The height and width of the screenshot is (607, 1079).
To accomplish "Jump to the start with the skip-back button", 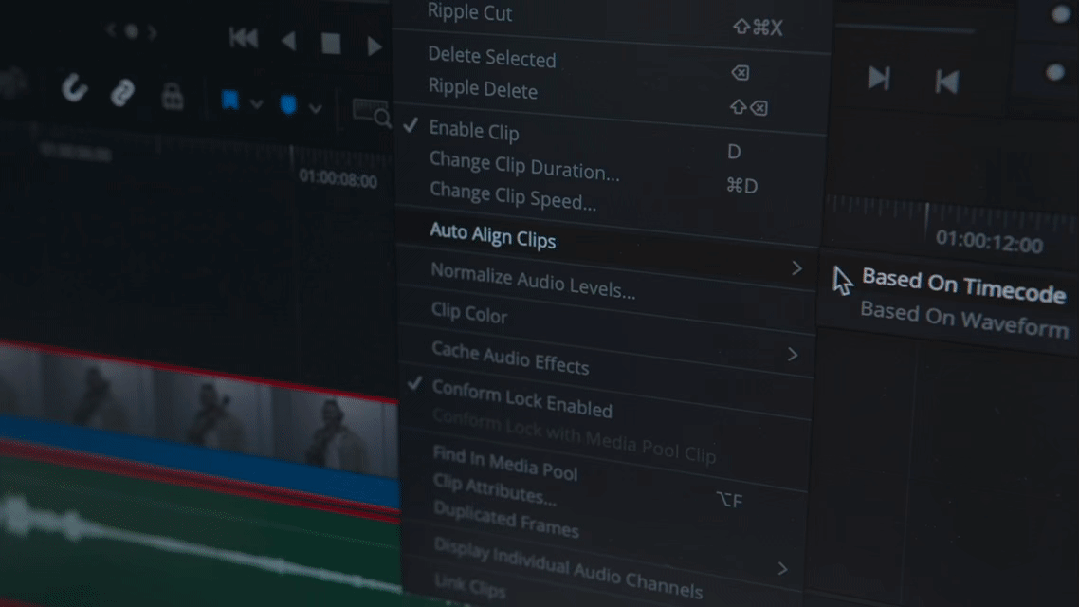I will (x=244, y=38).
